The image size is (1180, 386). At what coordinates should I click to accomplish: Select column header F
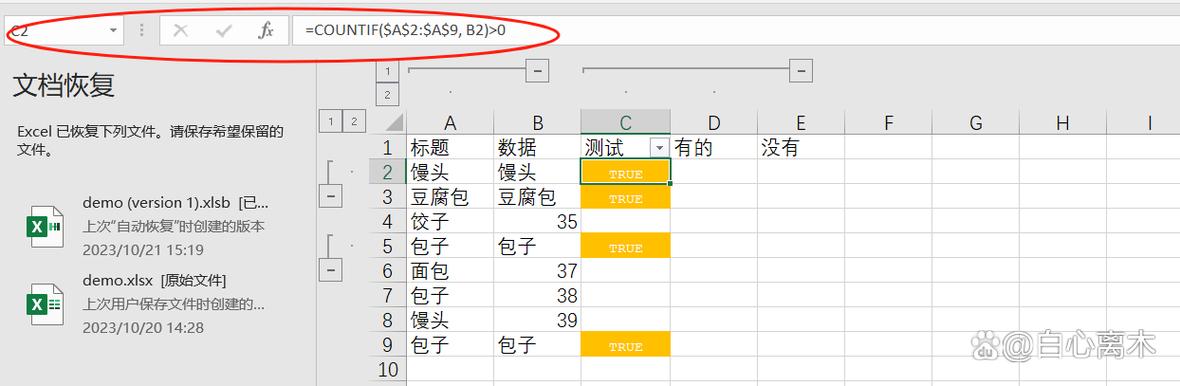click(888, 123)
